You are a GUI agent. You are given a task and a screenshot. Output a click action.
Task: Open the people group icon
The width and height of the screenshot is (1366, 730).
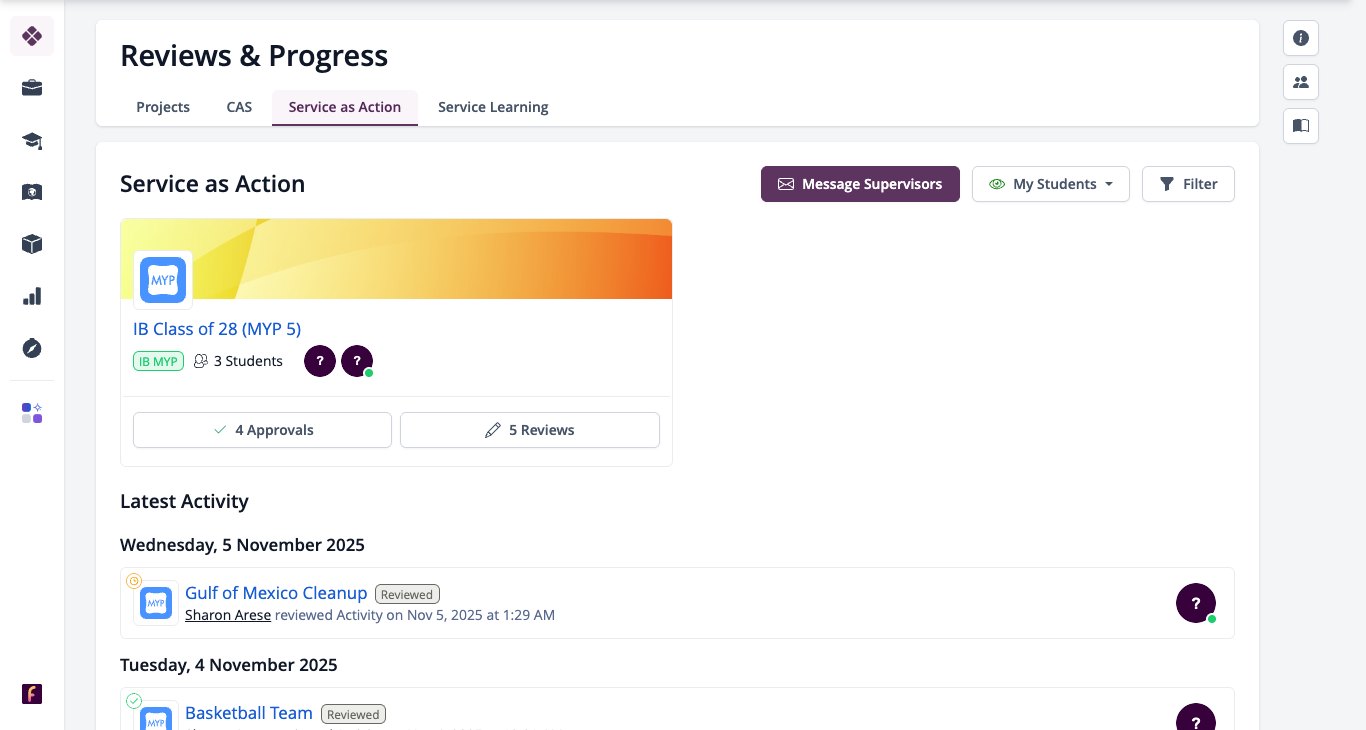coord(1301,82)
